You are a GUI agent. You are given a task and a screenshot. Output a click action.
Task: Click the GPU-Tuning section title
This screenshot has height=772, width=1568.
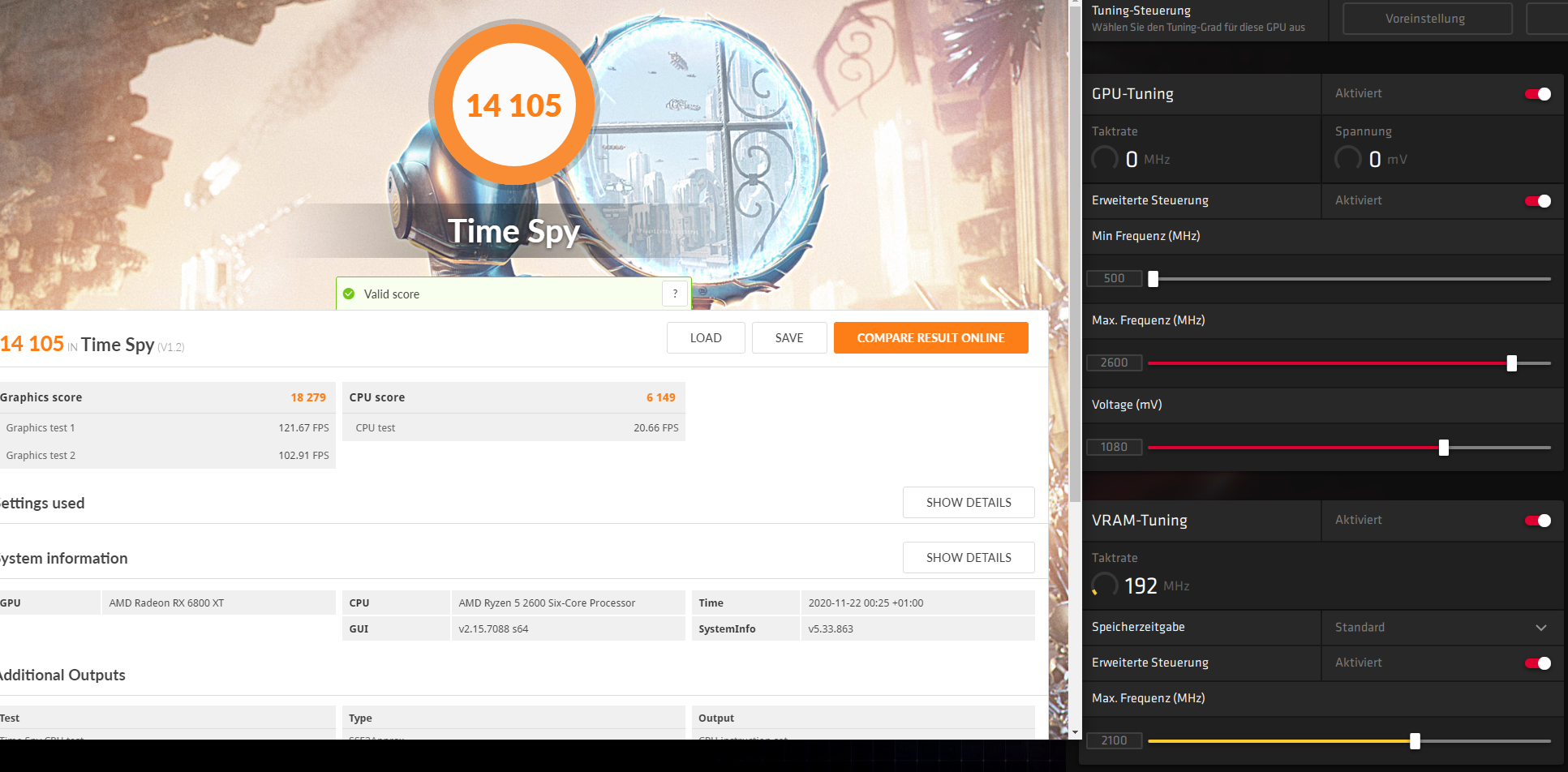pos(1132,94)
